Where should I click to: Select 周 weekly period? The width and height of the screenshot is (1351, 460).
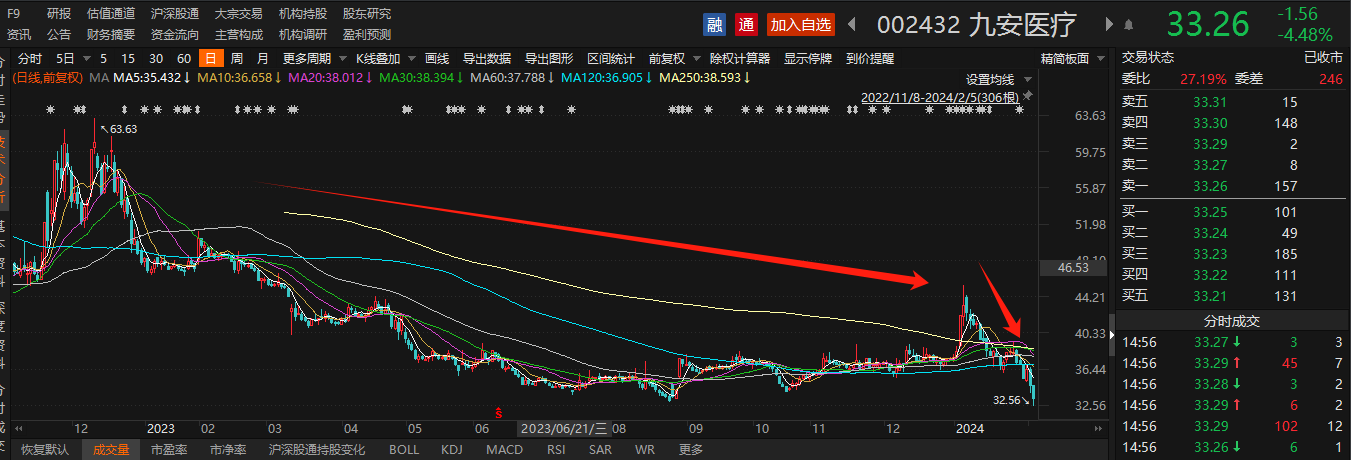[237, 58]
